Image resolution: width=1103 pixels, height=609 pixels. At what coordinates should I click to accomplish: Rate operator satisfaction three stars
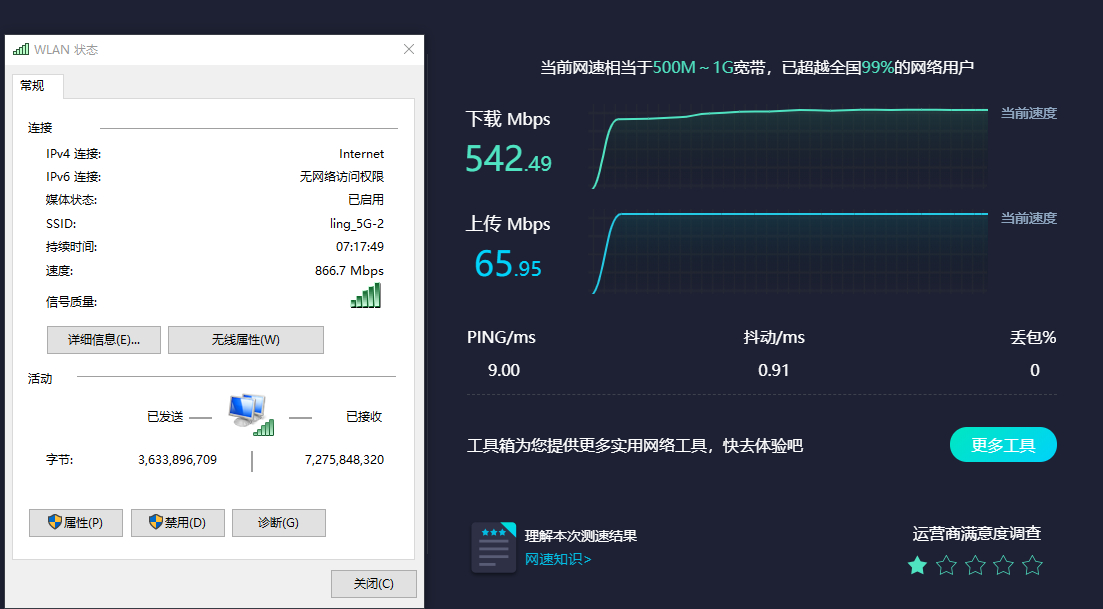pos(975,565)
